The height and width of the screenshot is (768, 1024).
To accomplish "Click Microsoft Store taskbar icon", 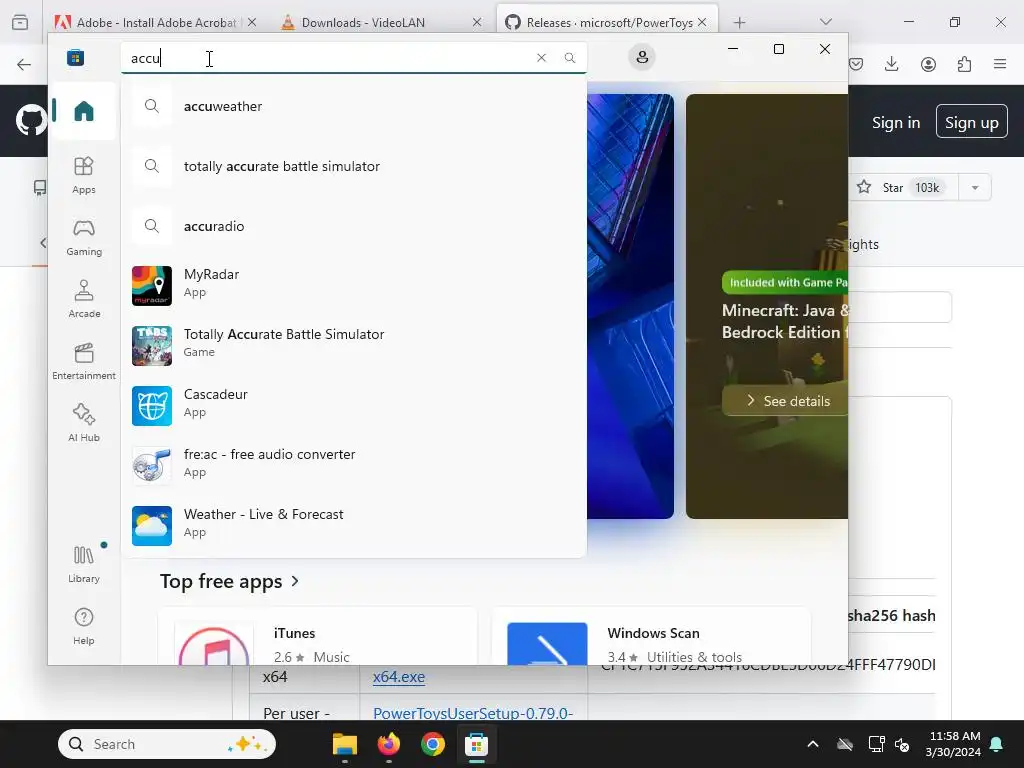I will [477, 744].
